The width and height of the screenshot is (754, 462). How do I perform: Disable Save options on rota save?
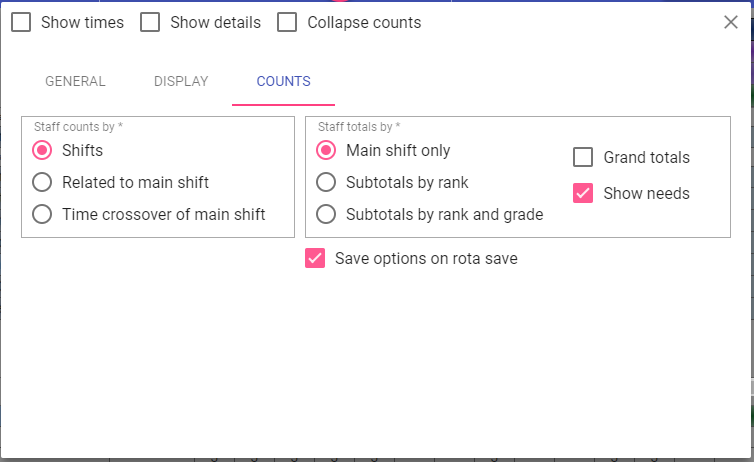315,259
